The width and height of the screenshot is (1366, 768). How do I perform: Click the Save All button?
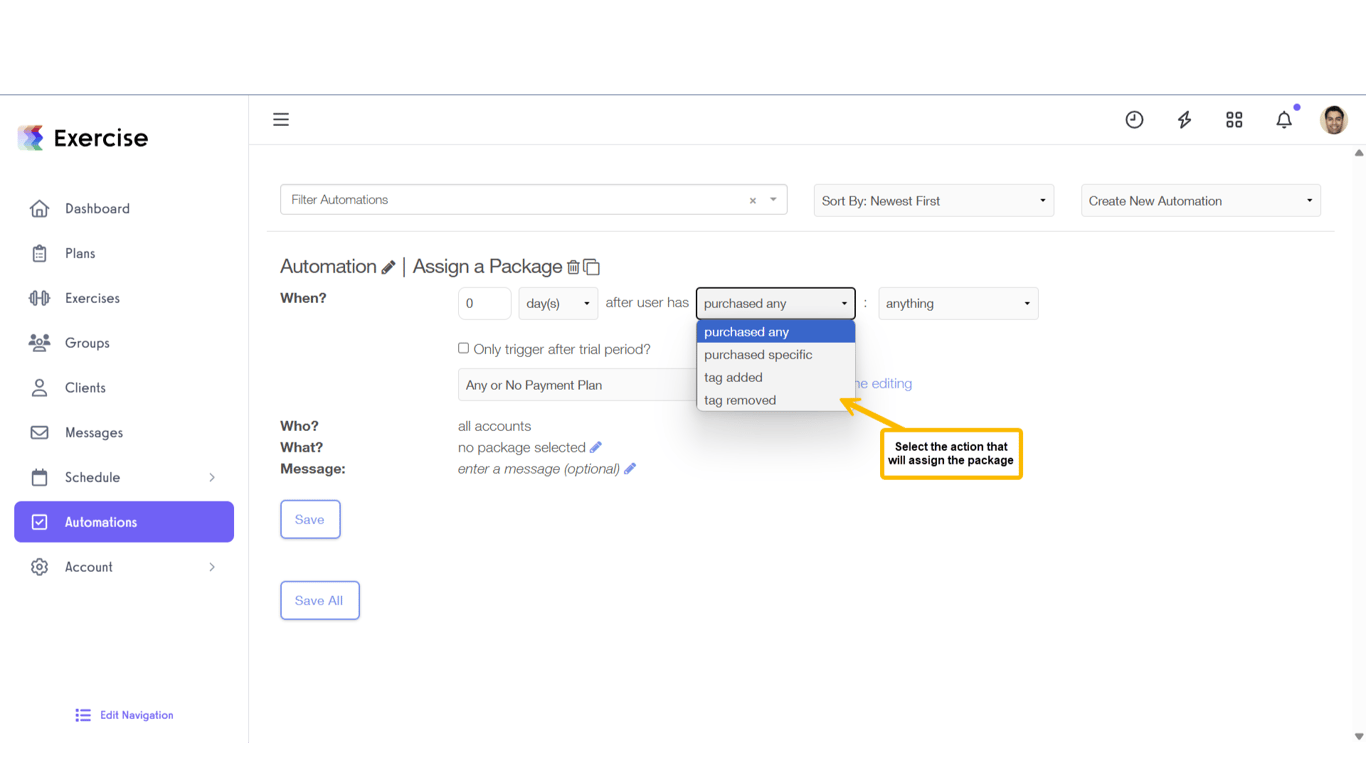[320, 600]
